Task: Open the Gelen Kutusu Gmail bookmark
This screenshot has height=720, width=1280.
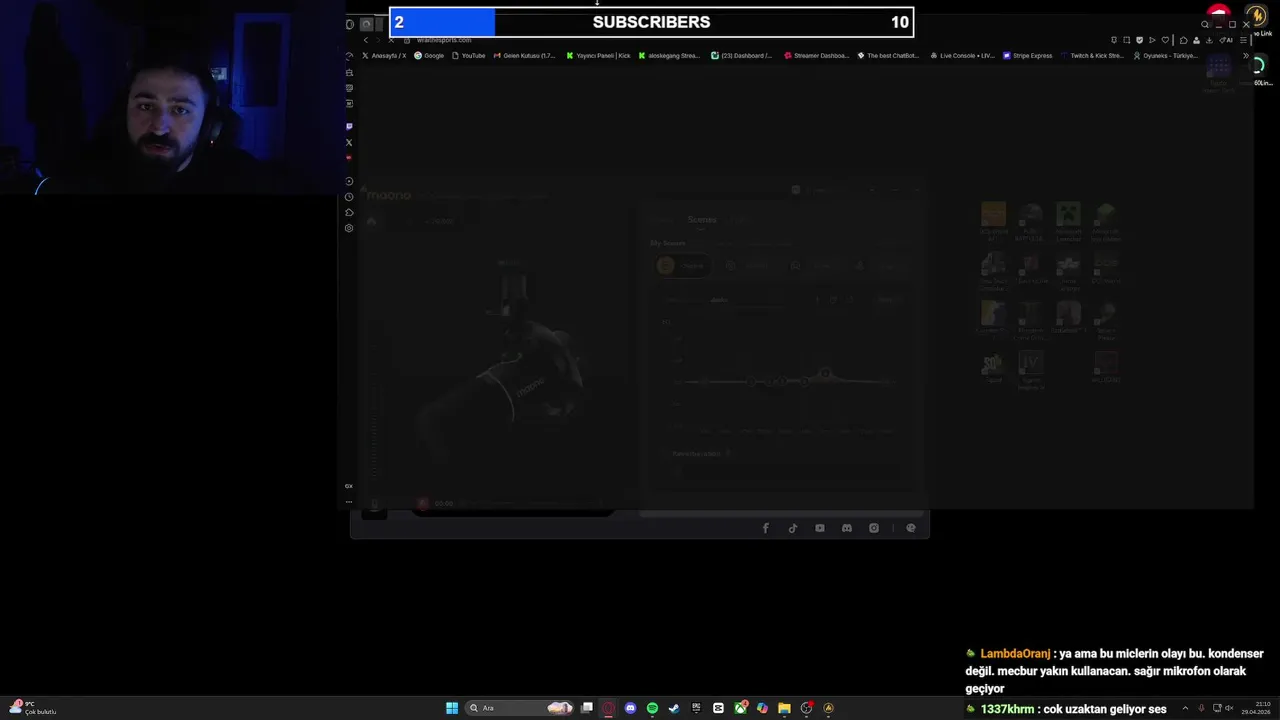Action: pyautogui.click(x=525, y=56)
